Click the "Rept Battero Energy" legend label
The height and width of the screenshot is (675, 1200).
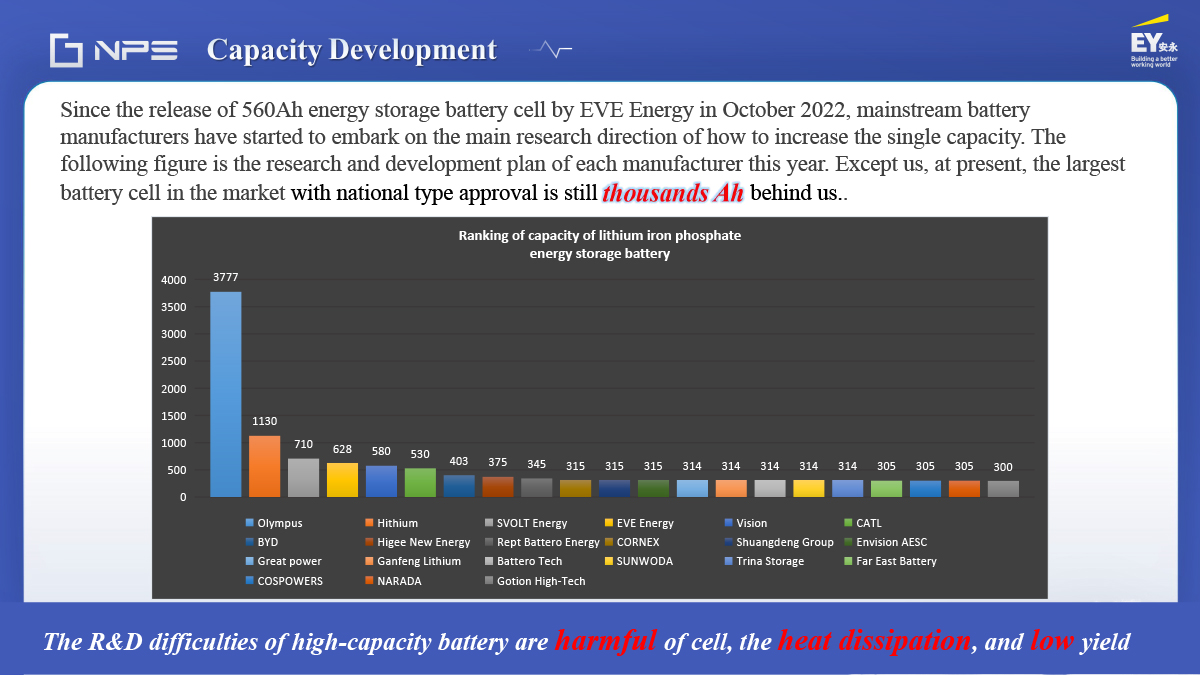(x=548, y=542)
